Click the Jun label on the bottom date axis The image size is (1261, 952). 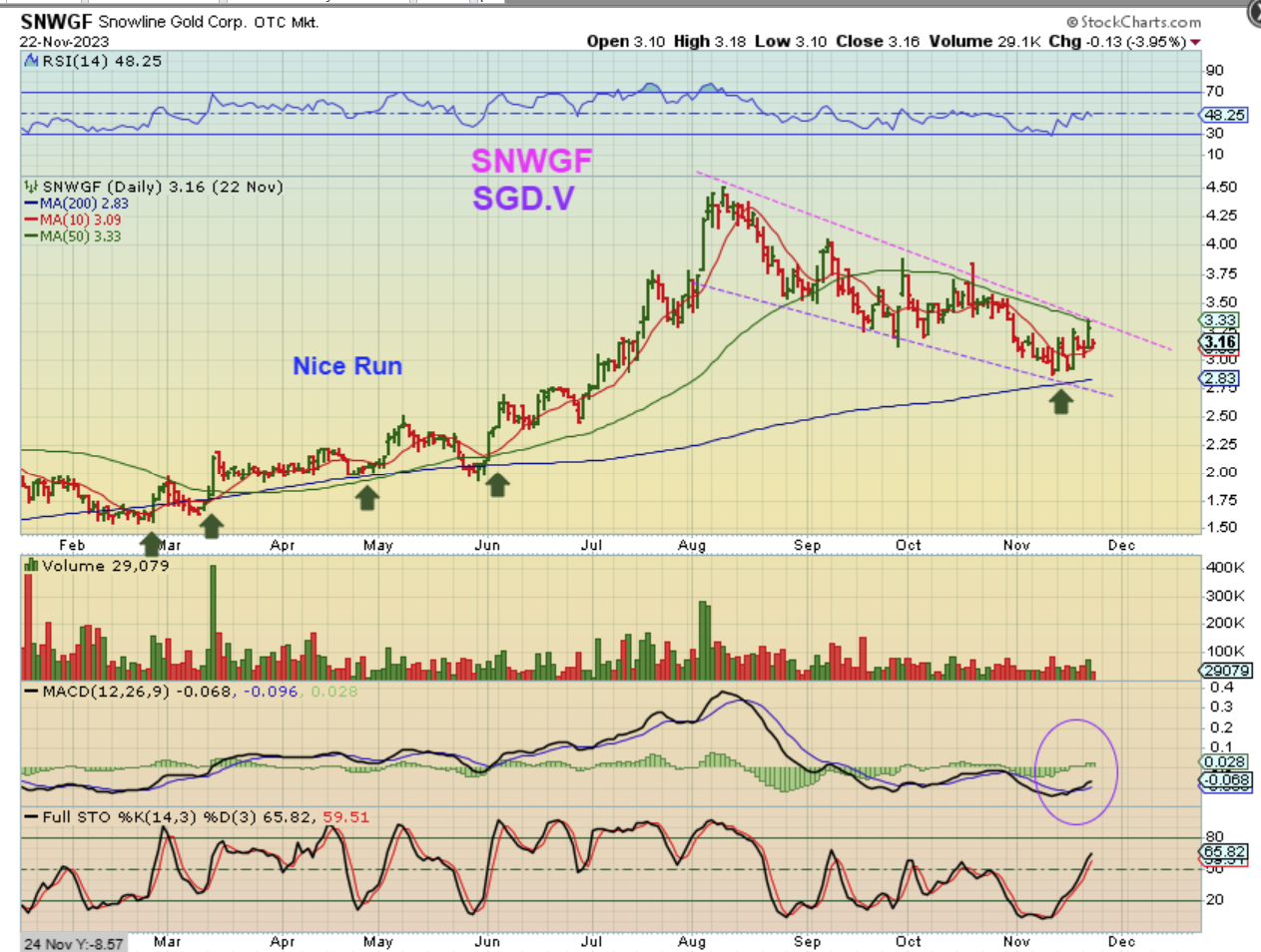click(487, 941)
